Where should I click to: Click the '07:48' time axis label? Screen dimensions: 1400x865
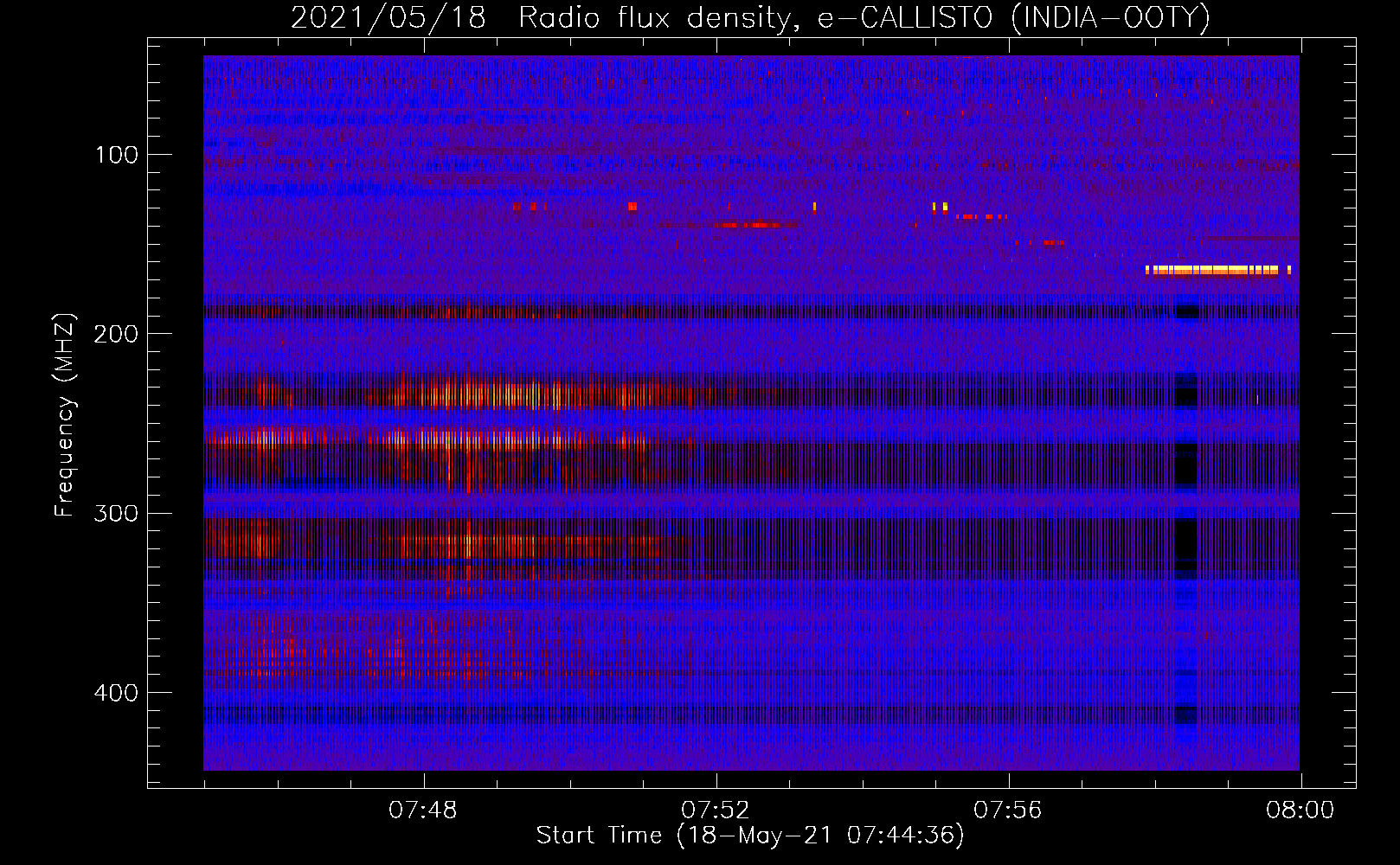pyautogui.click(x=422, y=811)
